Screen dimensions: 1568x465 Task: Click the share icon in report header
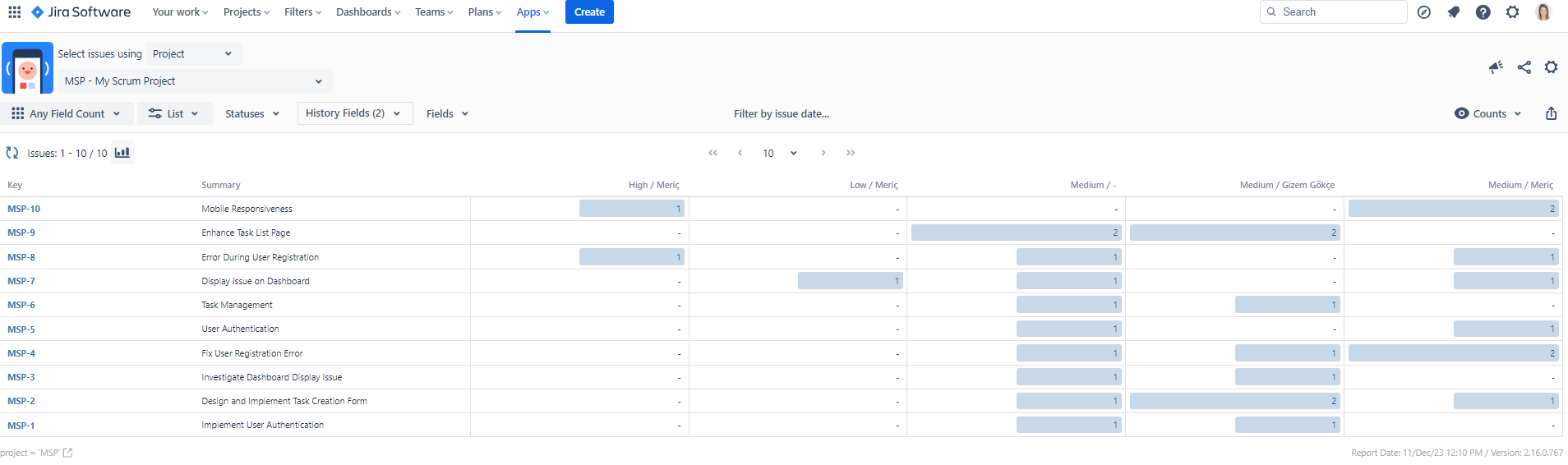1524,67
